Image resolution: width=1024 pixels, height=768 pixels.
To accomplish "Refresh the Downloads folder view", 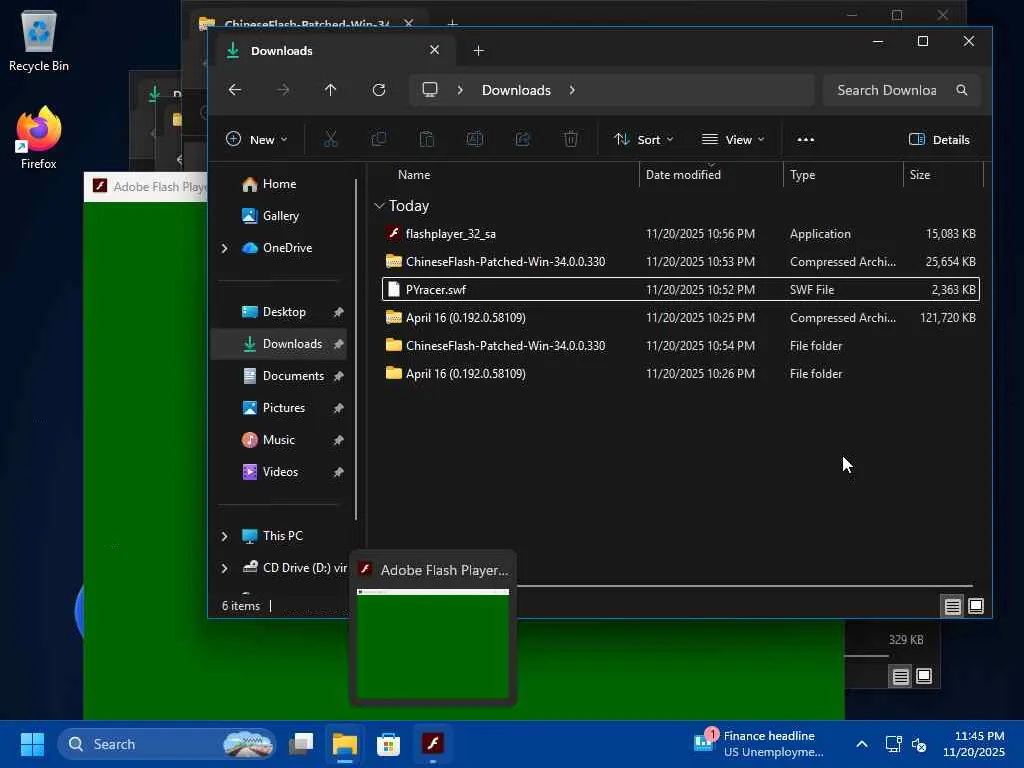I will point(379,90).
